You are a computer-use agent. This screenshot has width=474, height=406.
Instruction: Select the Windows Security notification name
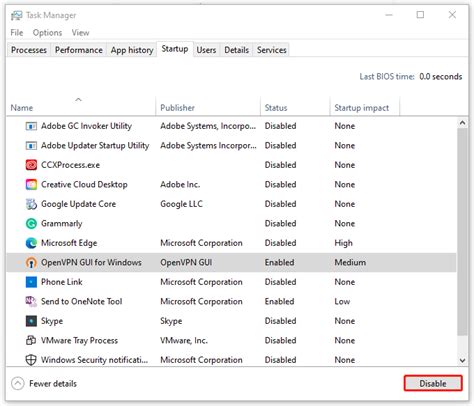pyautogui.click(x=94, y=360)
